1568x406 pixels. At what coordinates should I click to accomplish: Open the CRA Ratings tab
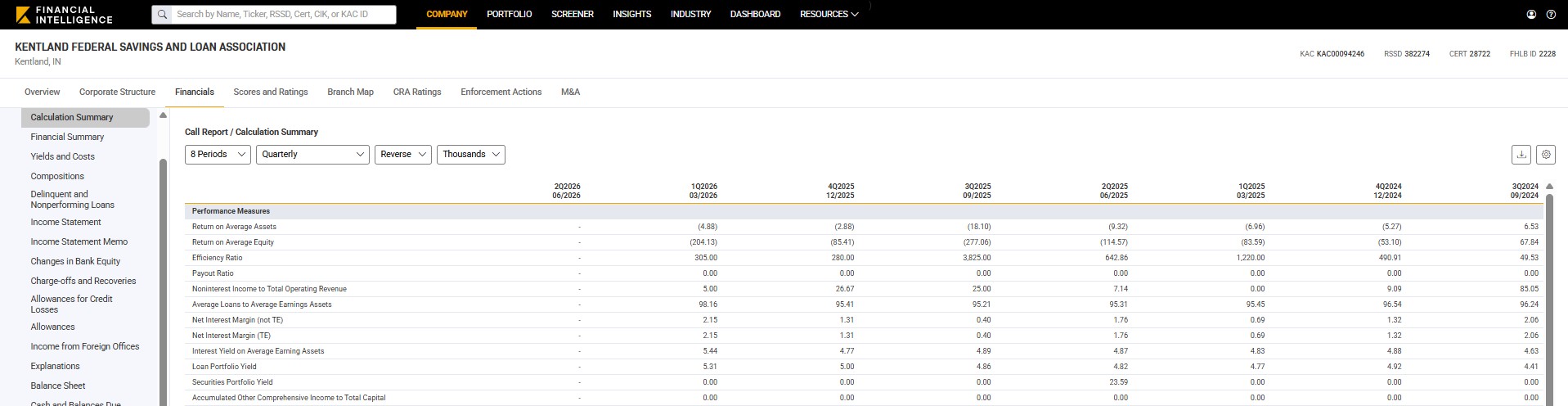pyautogui.click(x=417, y=92)
